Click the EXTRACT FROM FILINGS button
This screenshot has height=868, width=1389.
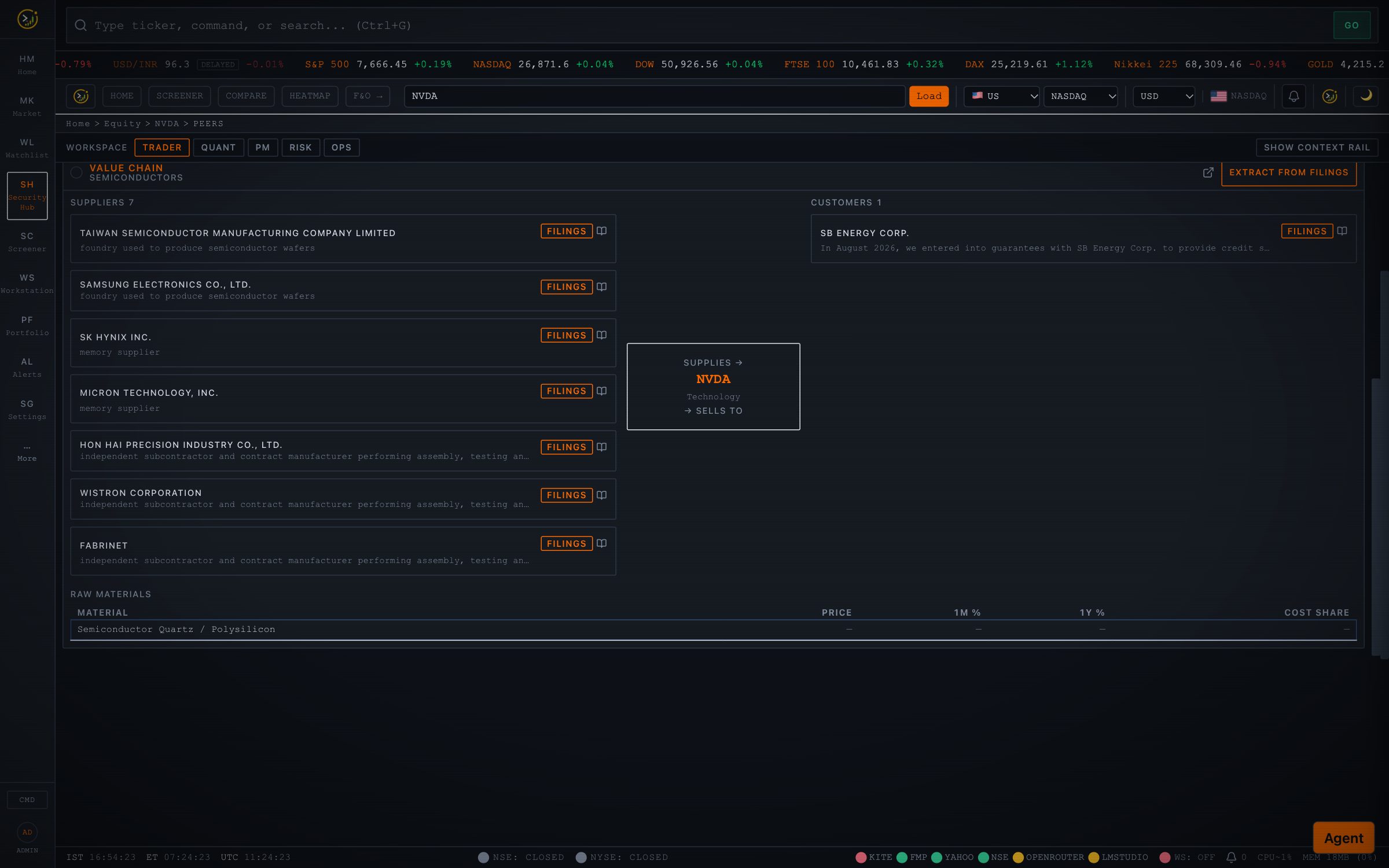click(1289, 172)
